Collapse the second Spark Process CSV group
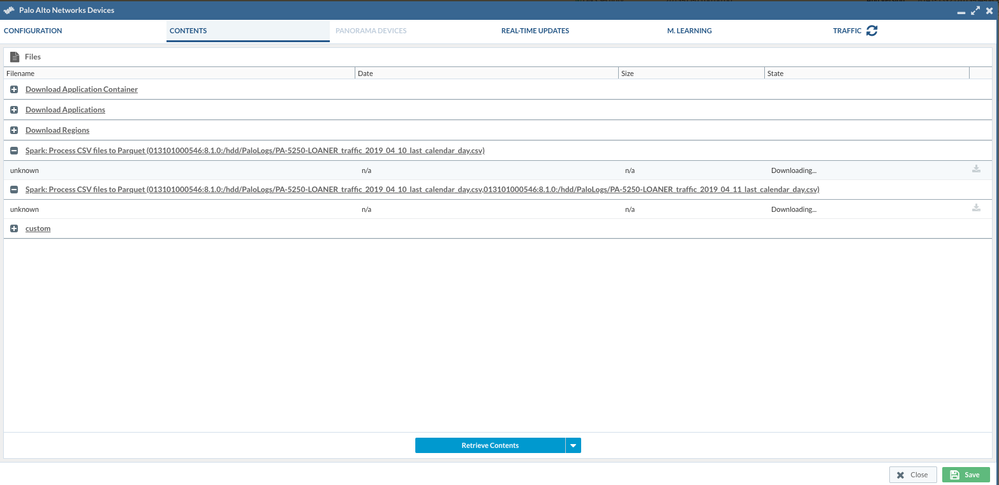This screenshot has height=485, width=999. click(x=14, y=189)
